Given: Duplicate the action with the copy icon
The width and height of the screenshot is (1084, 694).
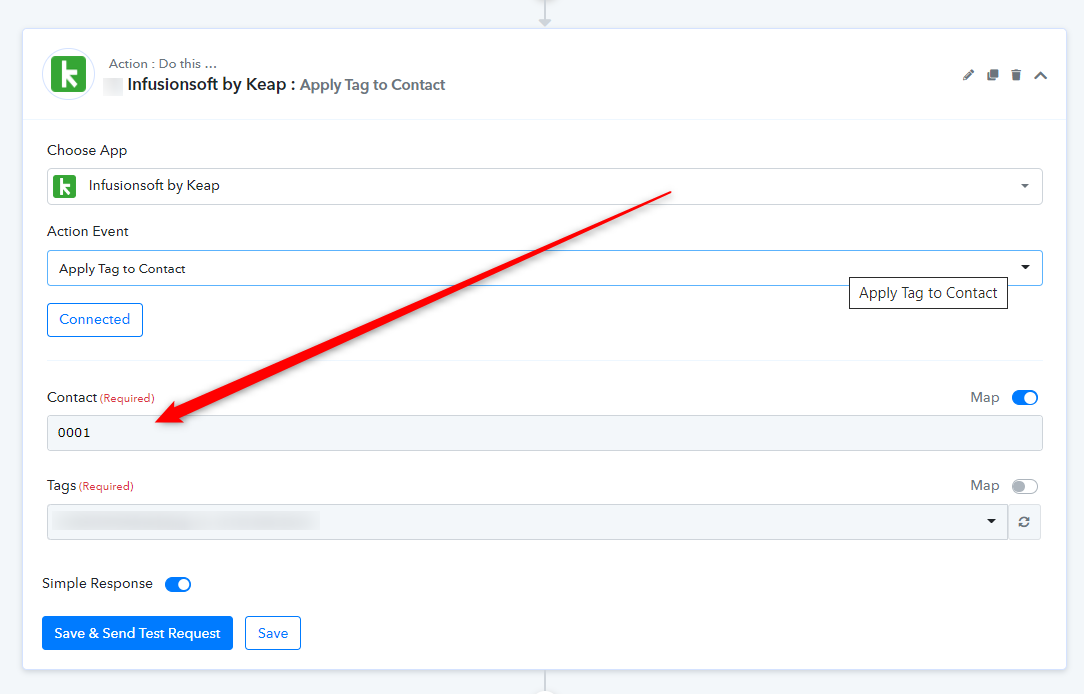Looking at the screenshot, I should tap(993, 75).
